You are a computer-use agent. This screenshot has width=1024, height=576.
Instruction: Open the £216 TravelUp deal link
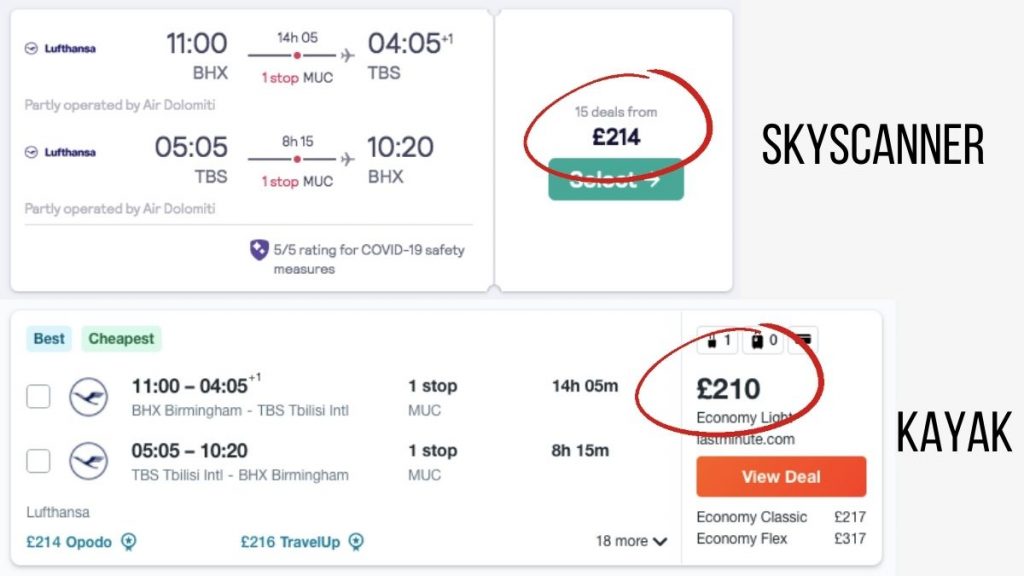click(x=290, y=542)
